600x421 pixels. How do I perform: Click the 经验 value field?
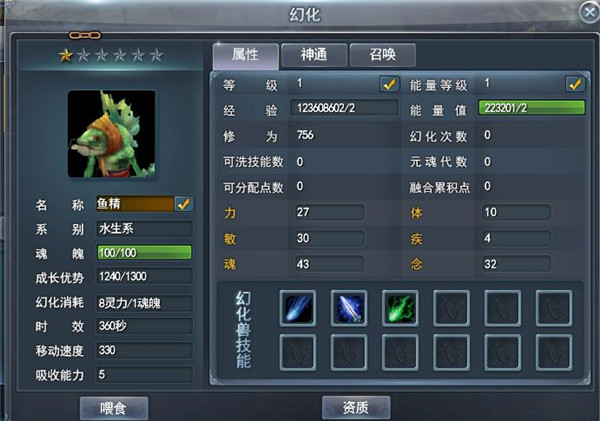pos(344,108)
